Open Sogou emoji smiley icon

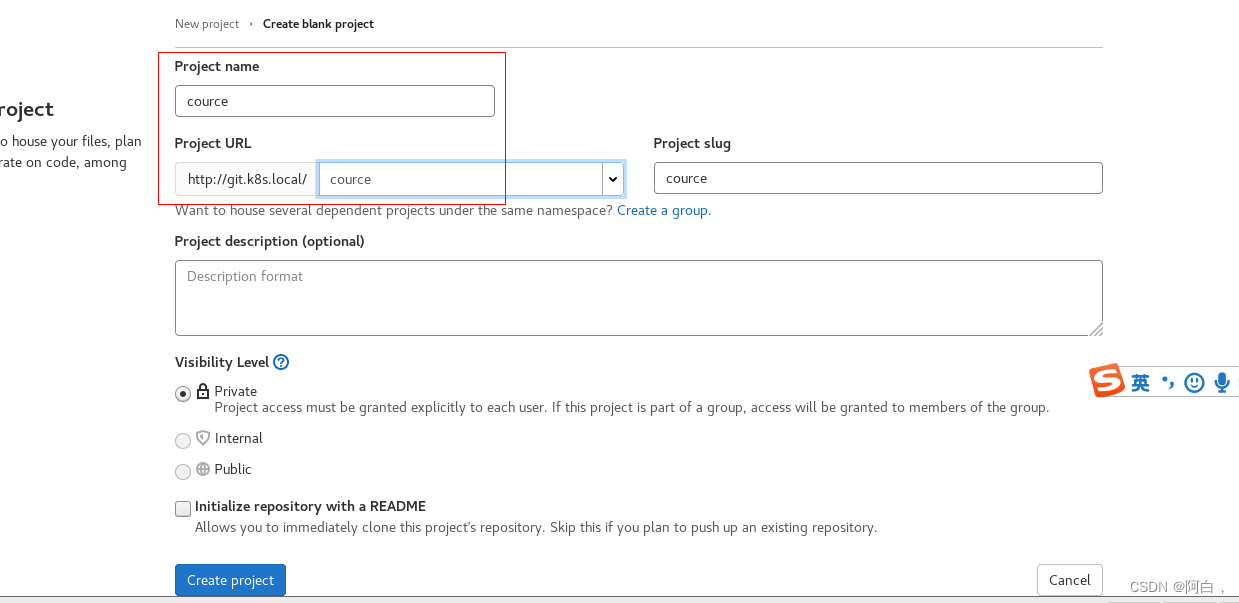(x=1194, y=383)
